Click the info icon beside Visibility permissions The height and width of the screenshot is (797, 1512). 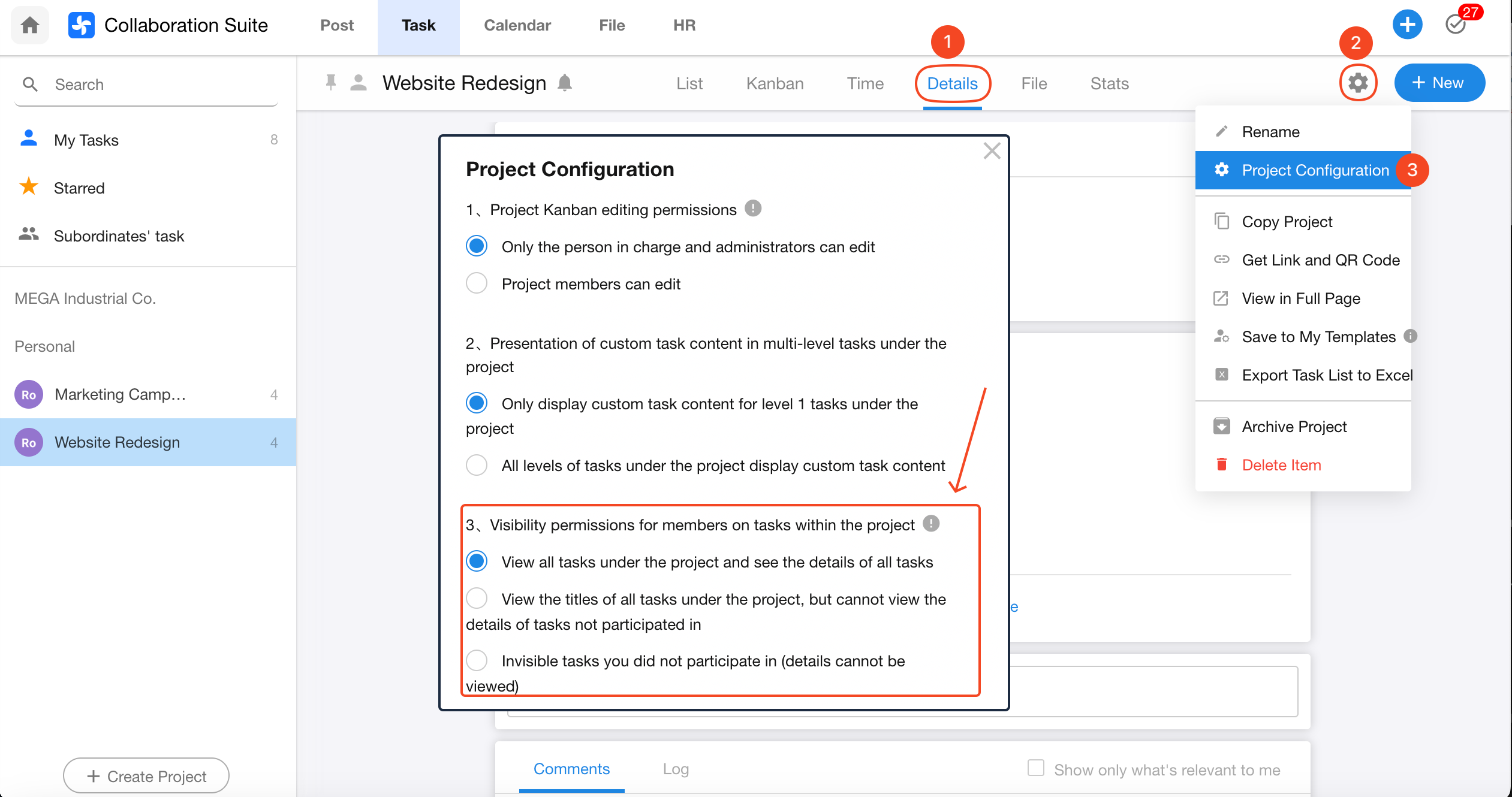pyautogui.click(x=931, y=524)
